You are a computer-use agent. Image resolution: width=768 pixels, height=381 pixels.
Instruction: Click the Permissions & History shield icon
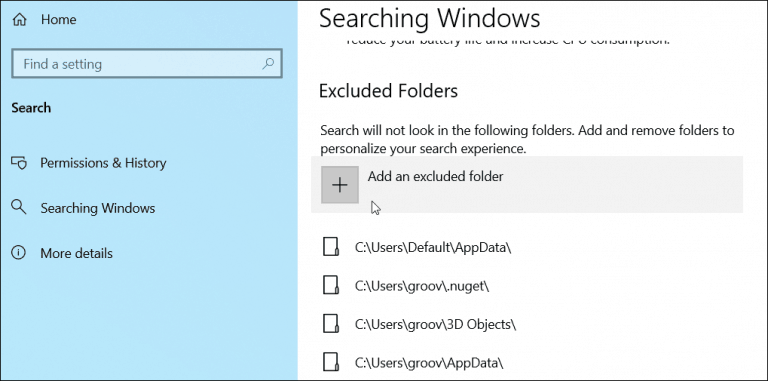coord(19,163)
